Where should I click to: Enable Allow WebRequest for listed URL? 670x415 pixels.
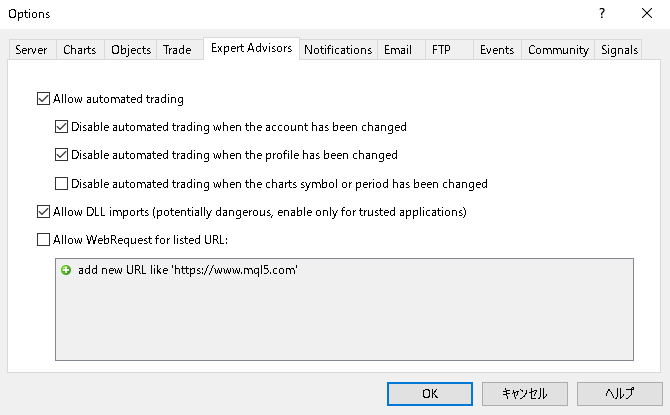[43, 239]
